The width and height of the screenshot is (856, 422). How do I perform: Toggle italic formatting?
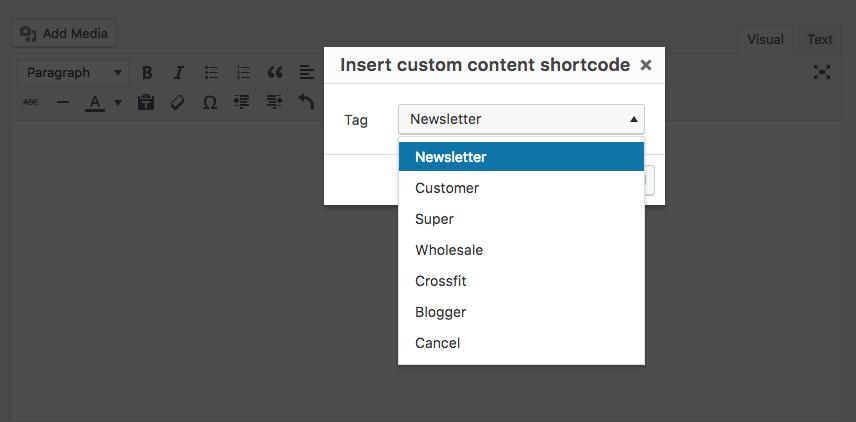tap(178, 73)
